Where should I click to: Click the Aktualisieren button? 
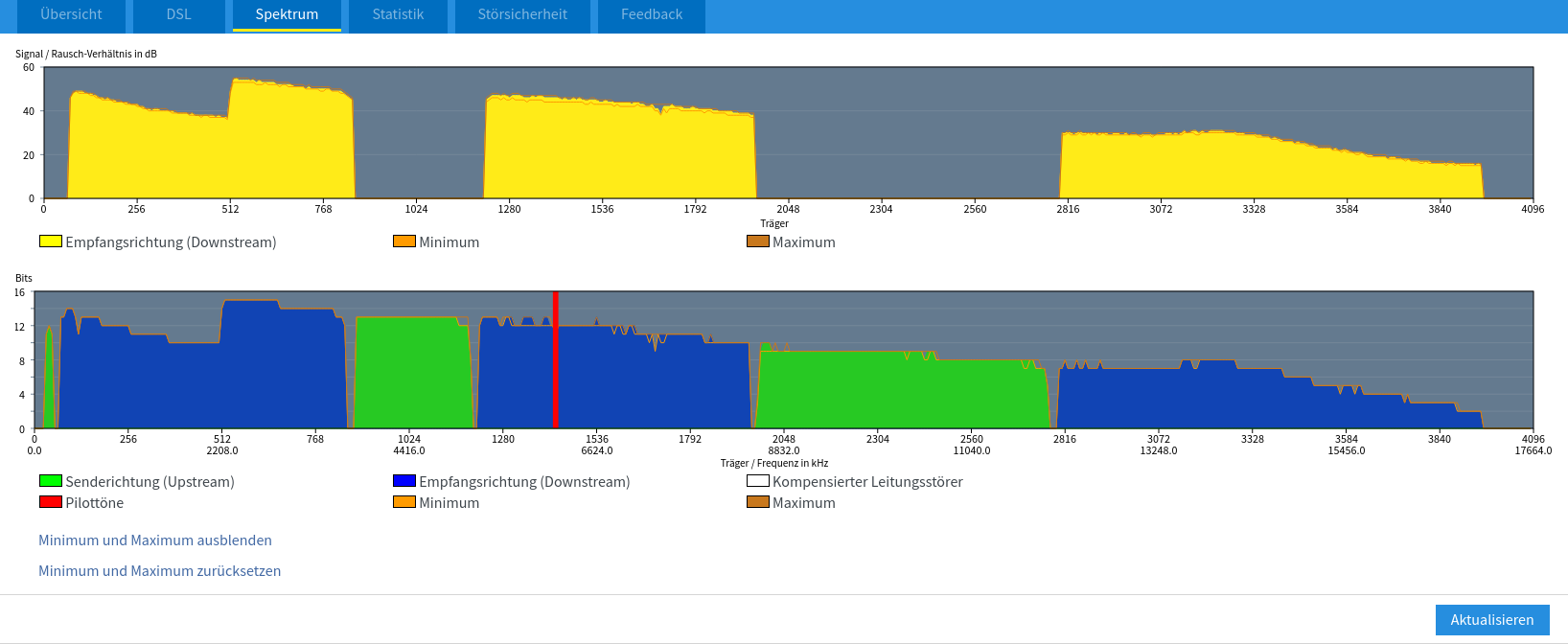[1491, 620]
